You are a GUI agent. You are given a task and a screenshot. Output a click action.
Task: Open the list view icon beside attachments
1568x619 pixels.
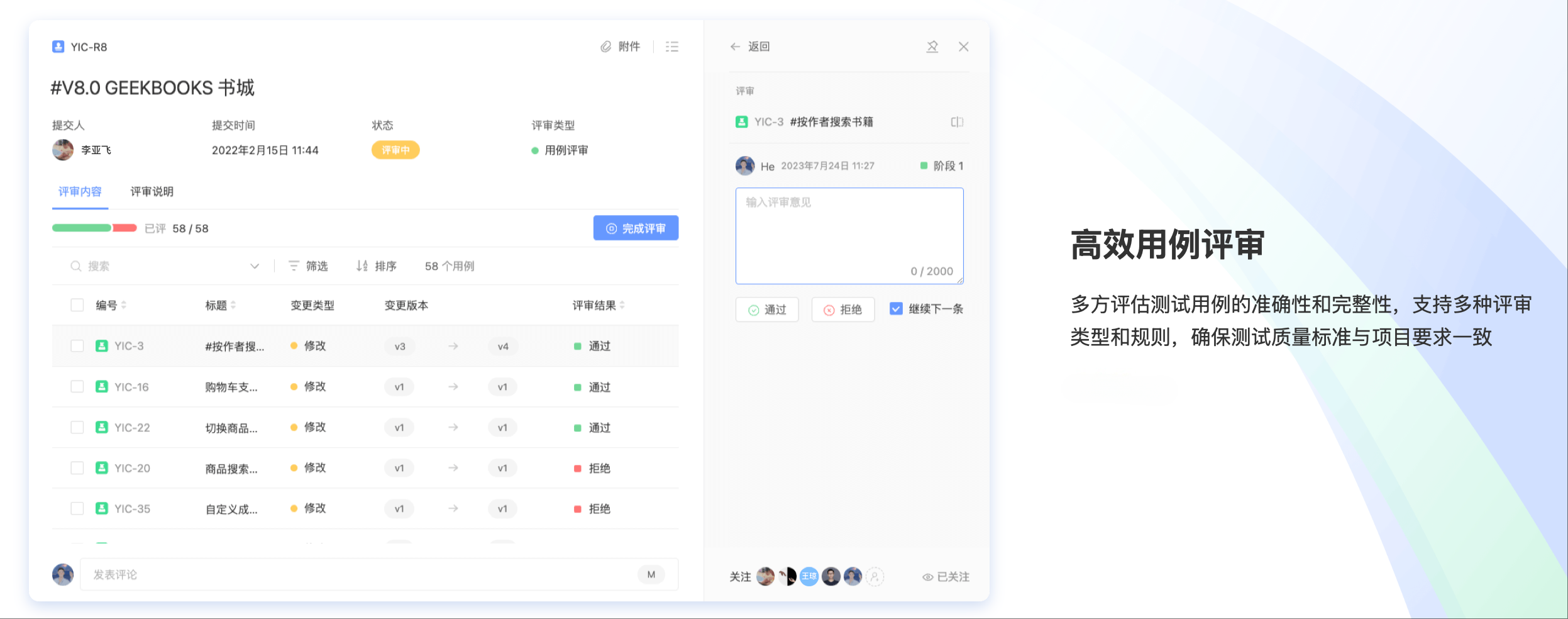click(672, 47)
